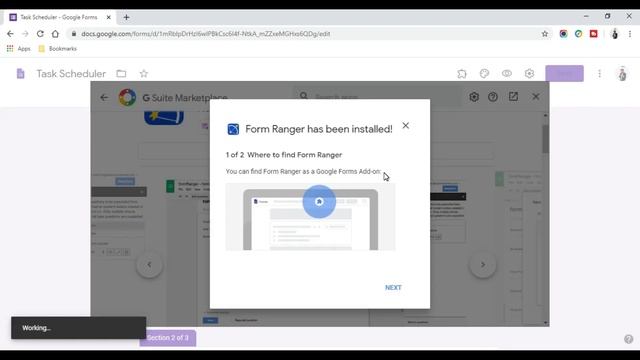Open the browser home page
Screen dimensions: 640x360
55,34
